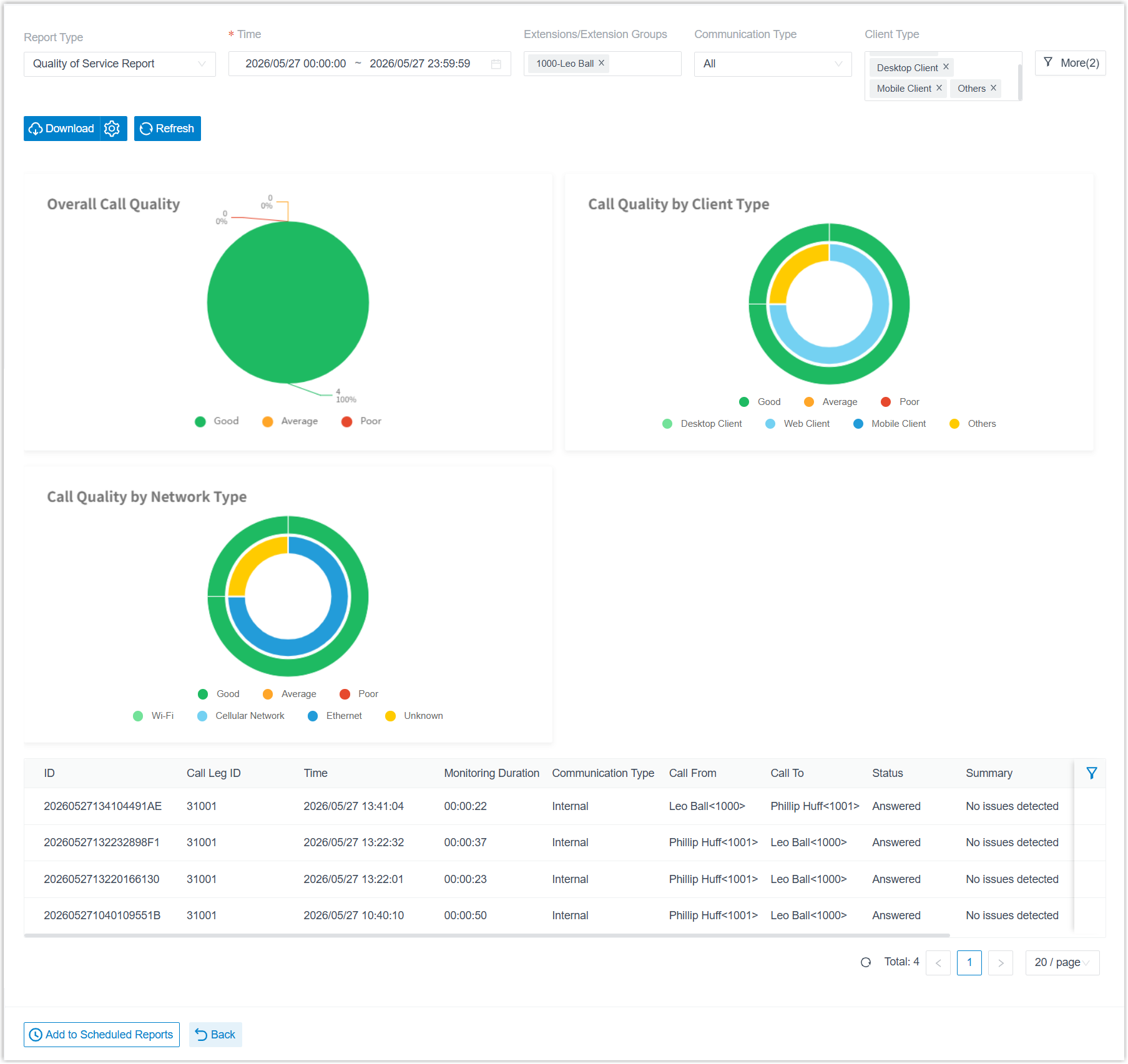Toggle Good legend in Overall Call Quality
Viewport: 1128px width, 1064px height.
217,421
